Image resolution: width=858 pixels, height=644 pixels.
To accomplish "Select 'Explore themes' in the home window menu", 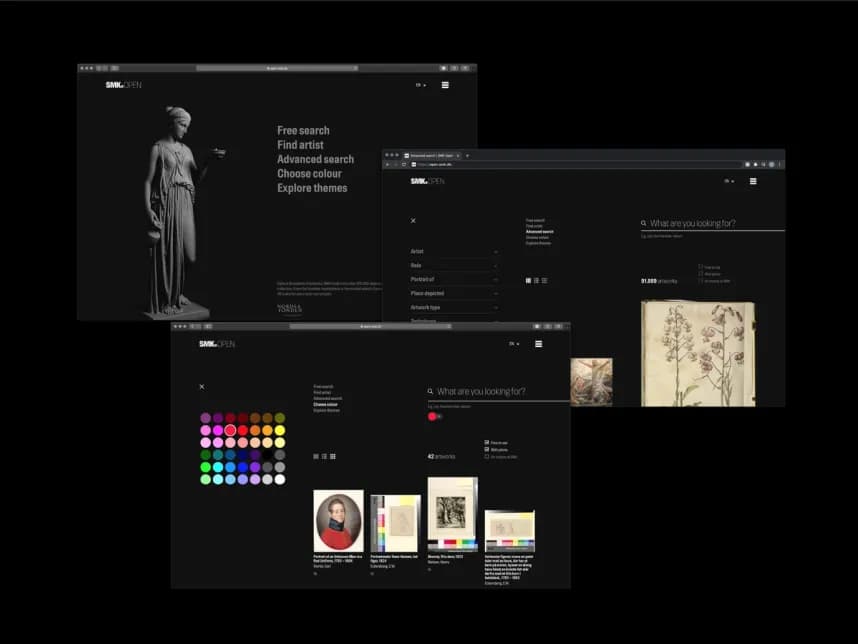I will point(312,188).
